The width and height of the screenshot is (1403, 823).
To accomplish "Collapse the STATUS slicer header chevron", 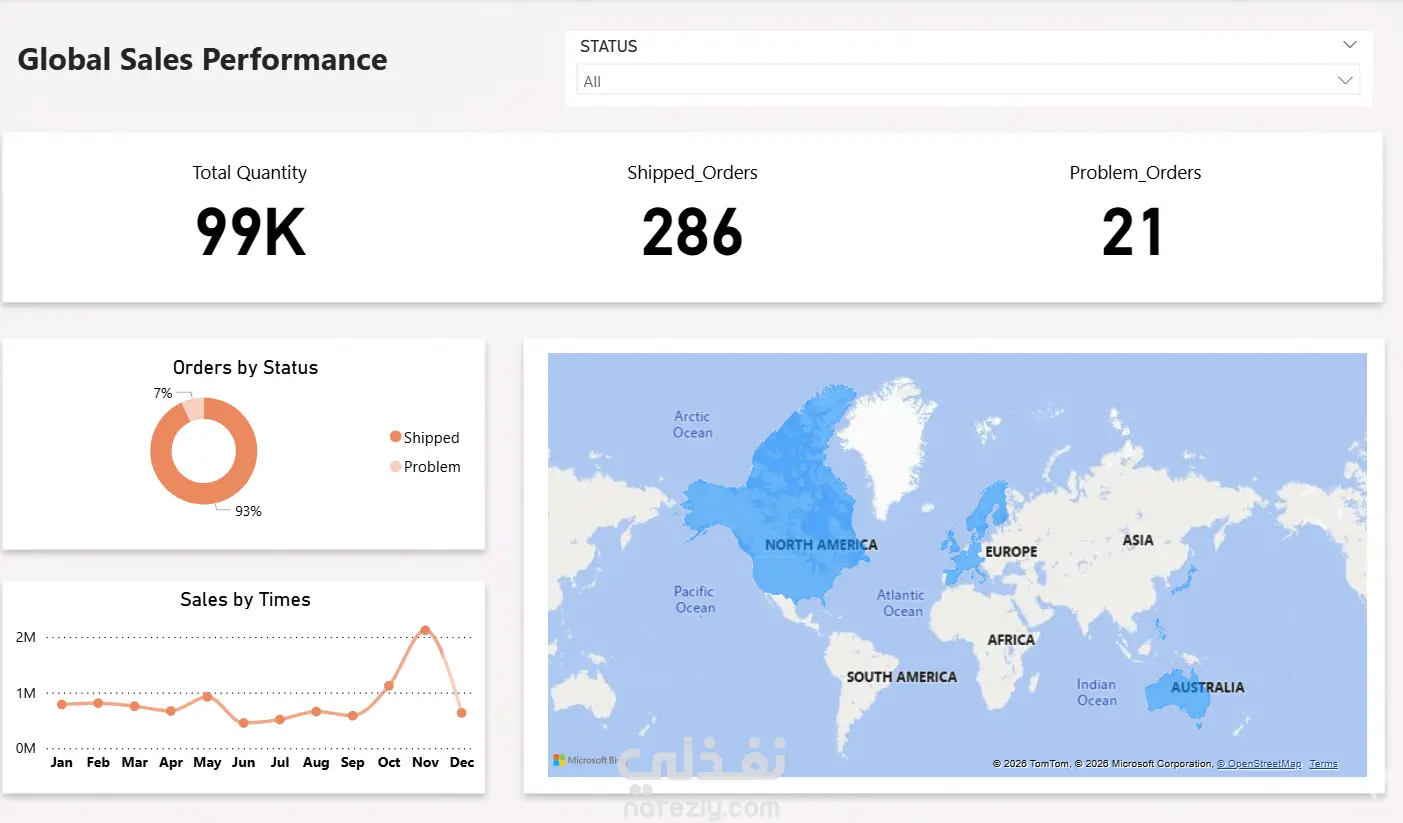I will (x=1349, y=45).
